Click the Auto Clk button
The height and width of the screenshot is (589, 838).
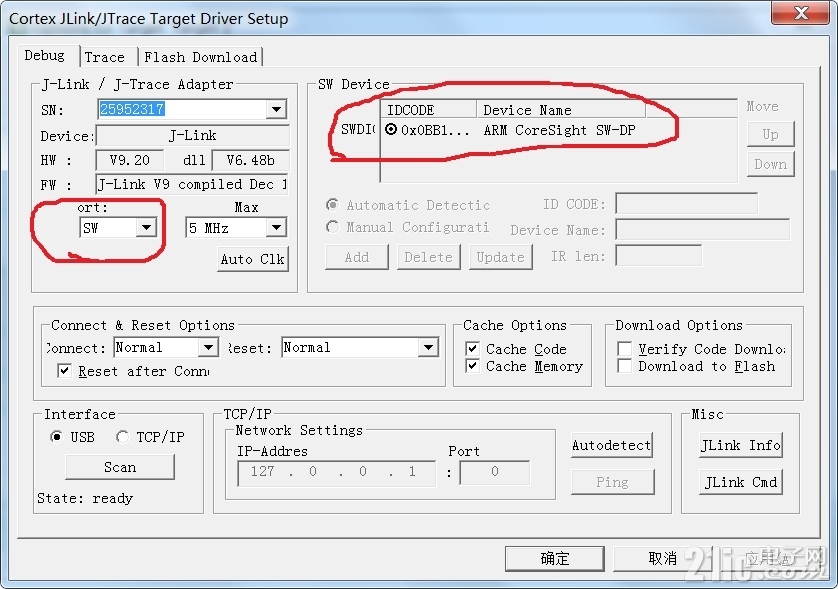(253, 259)
